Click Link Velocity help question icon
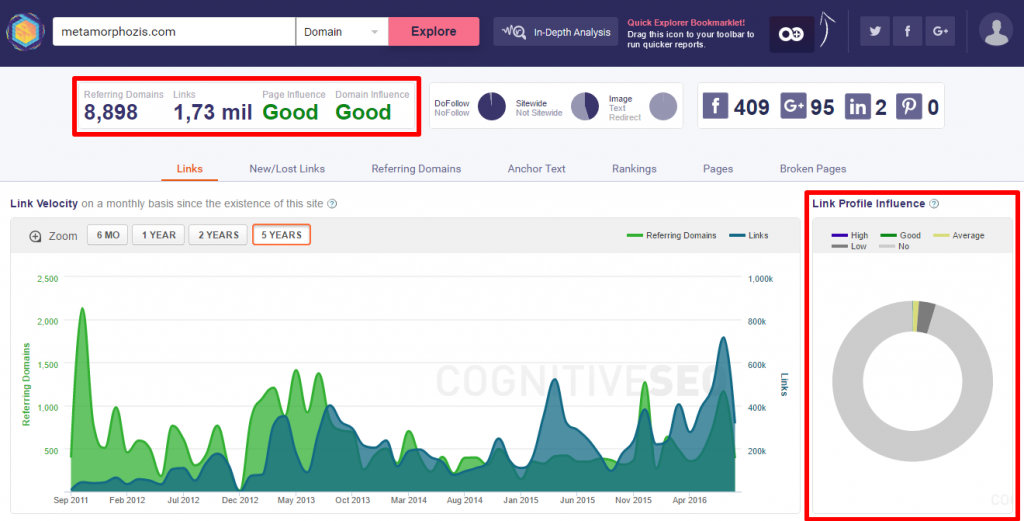The width and height of the screenshot is (1024, 521). pos(332,204)
